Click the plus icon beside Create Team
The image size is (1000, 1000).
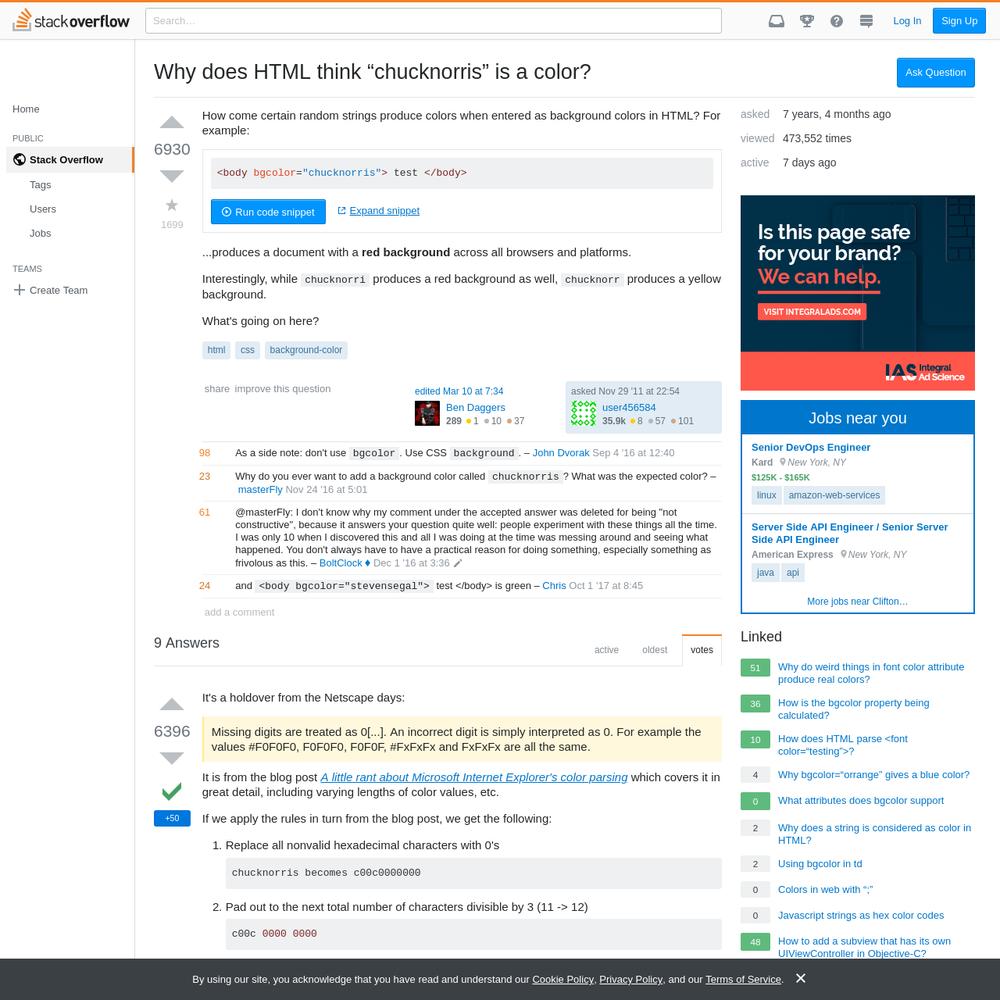click(19, 290)
